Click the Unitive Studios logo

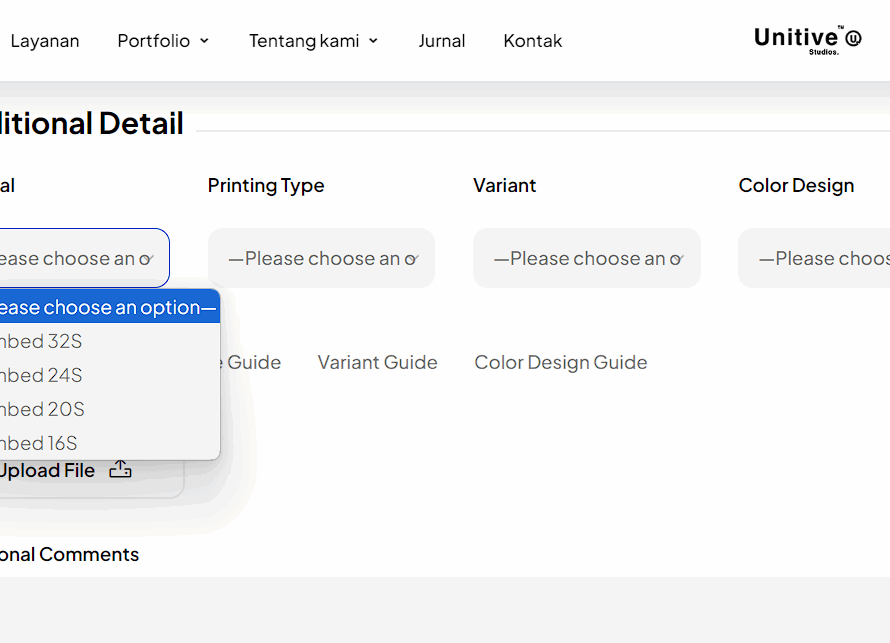tap(807, 40)
